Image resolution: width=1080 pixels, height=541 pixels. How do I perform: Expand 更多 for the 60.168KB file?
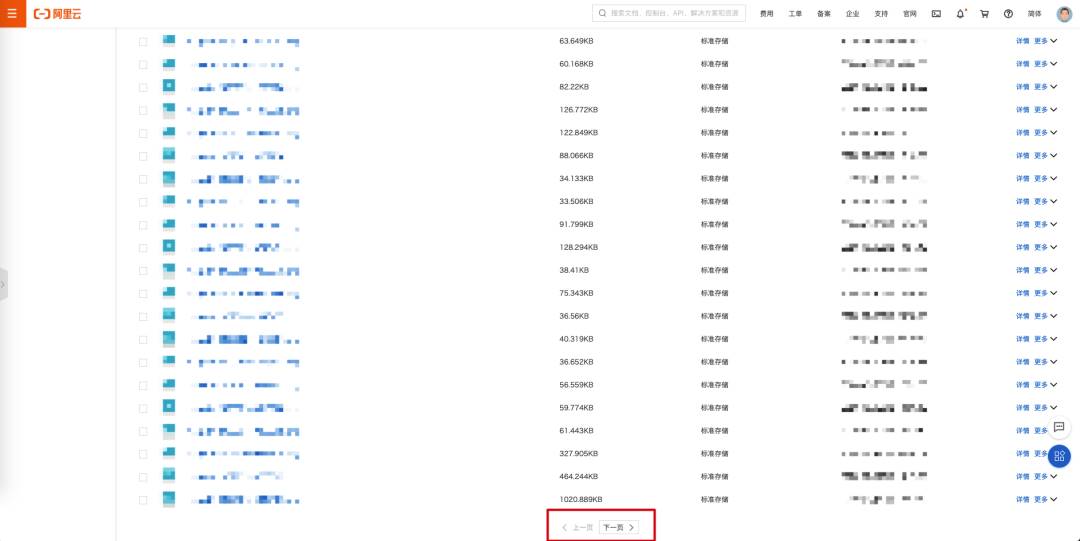coord(1045,64)
